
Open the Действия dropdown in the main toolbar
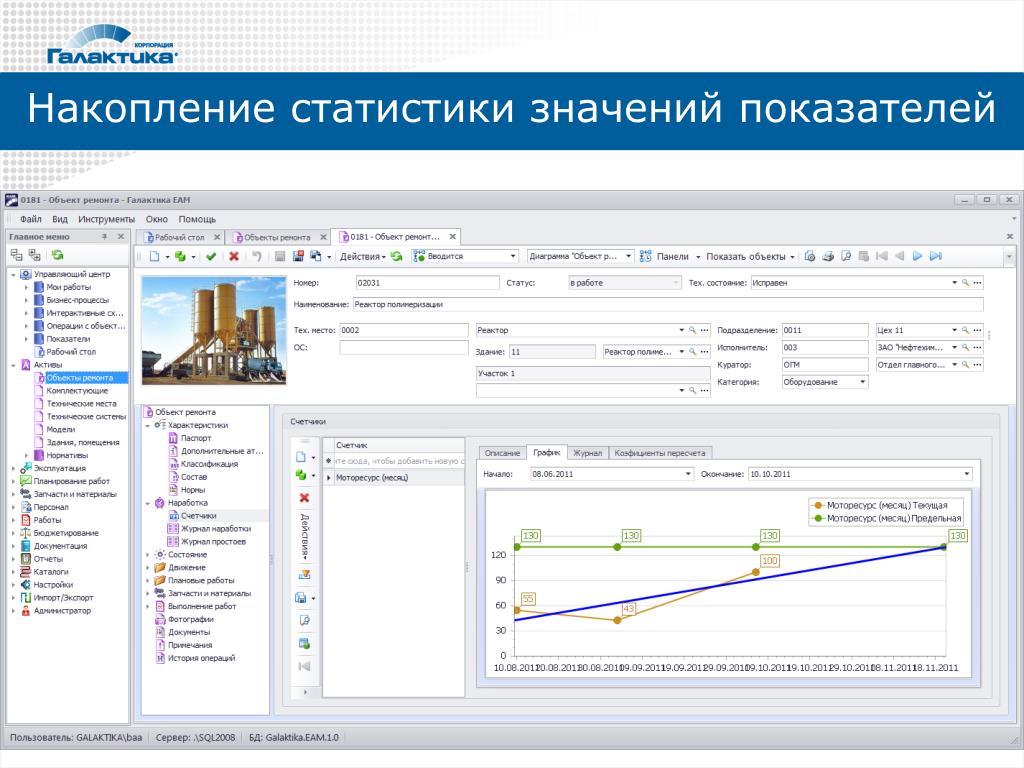(362, 257)
